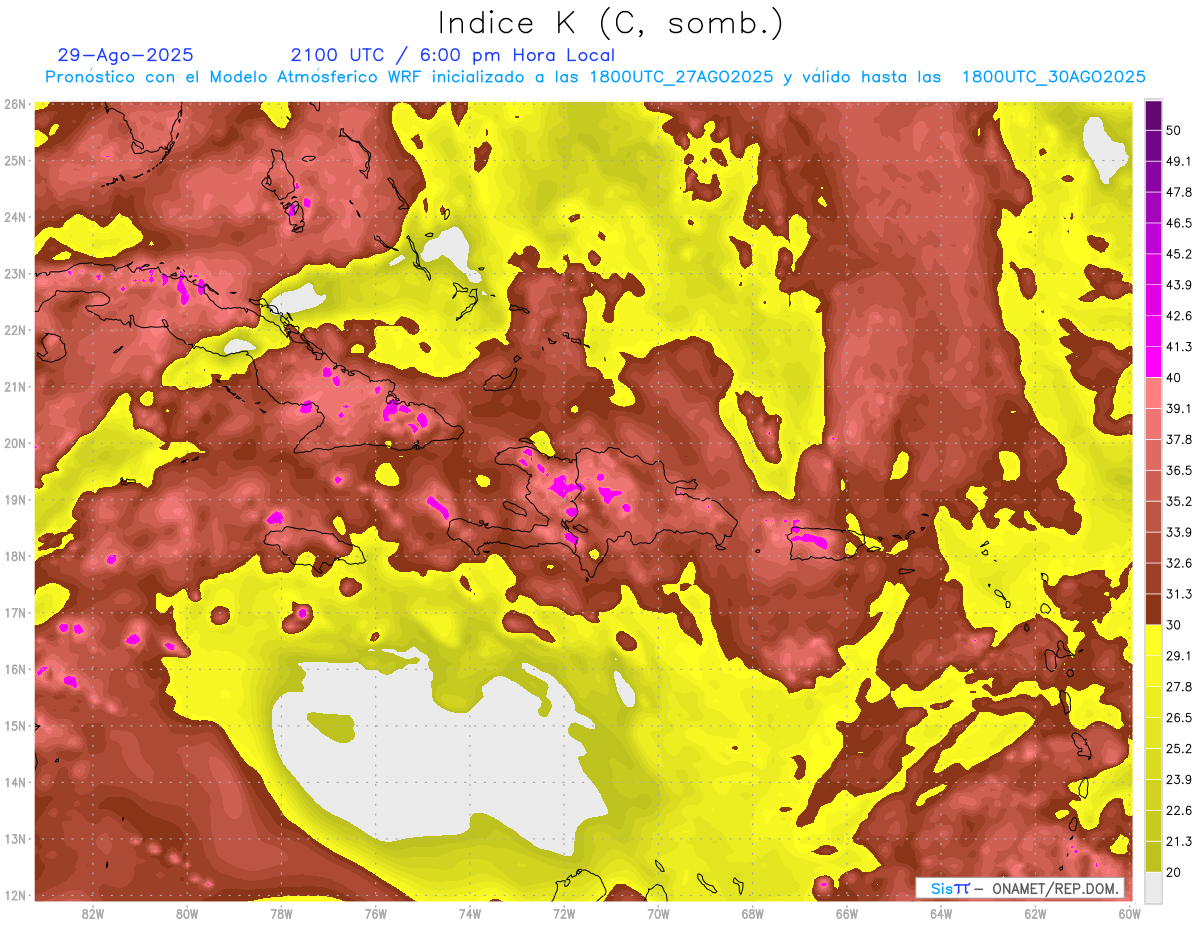The height and width of the screenshot is (927, 1200).
Task: Click the latitude axis label 14N
Action: 14,782
